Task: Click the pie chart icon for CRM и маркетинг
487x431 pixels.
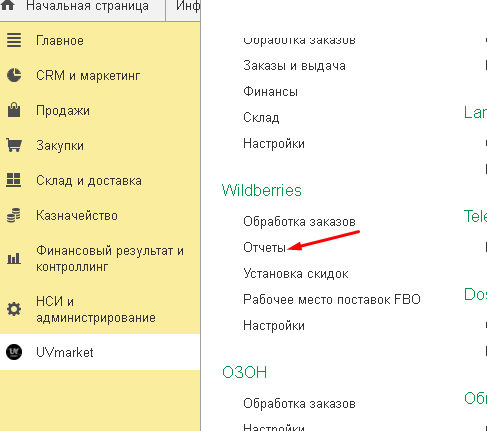Action: pos(14,75)
